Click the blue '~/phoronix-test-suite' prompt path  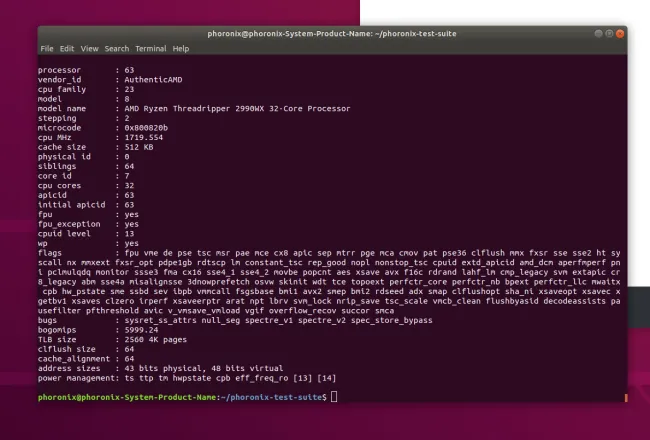271,397
